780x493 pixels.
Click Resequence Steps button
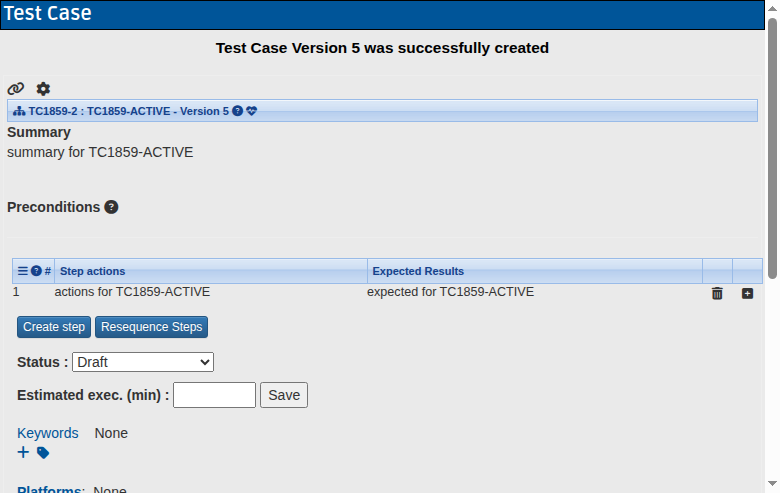pos(152,327)
